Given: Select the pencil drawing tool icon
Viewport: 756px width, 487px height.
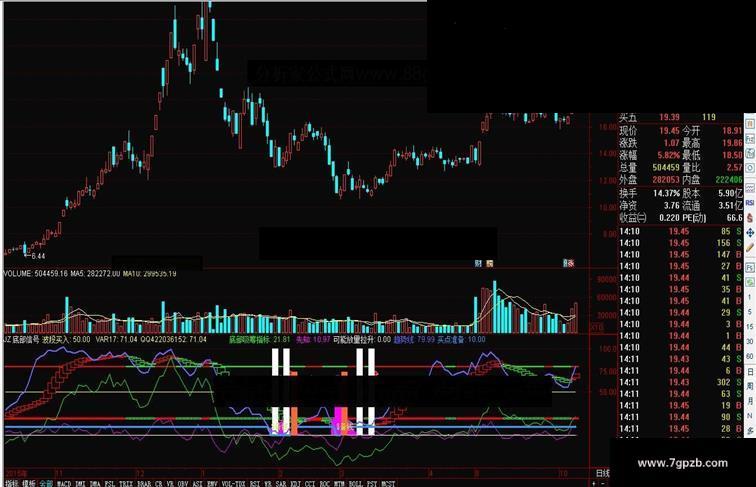Looking at the screenshot, I should (750, 248).
